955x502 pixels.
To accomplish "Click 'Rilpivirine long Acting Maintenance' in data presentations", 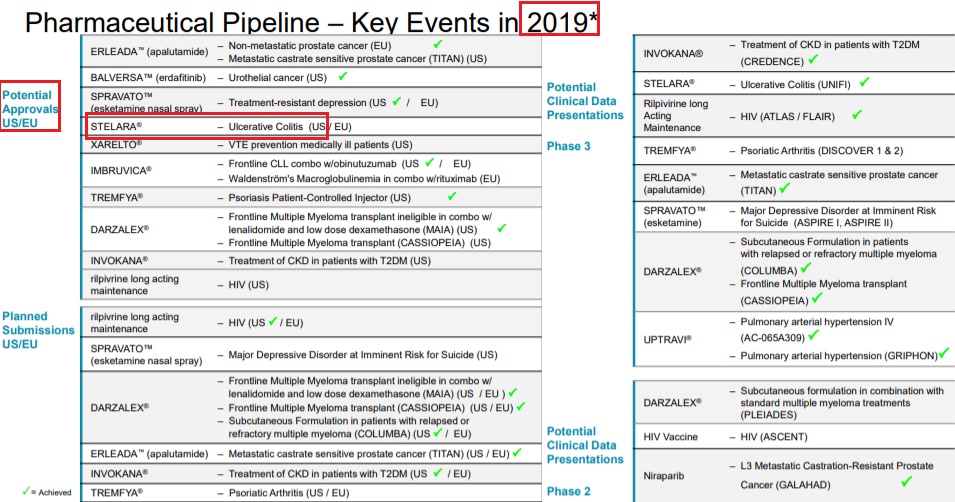I will point(675,116).
